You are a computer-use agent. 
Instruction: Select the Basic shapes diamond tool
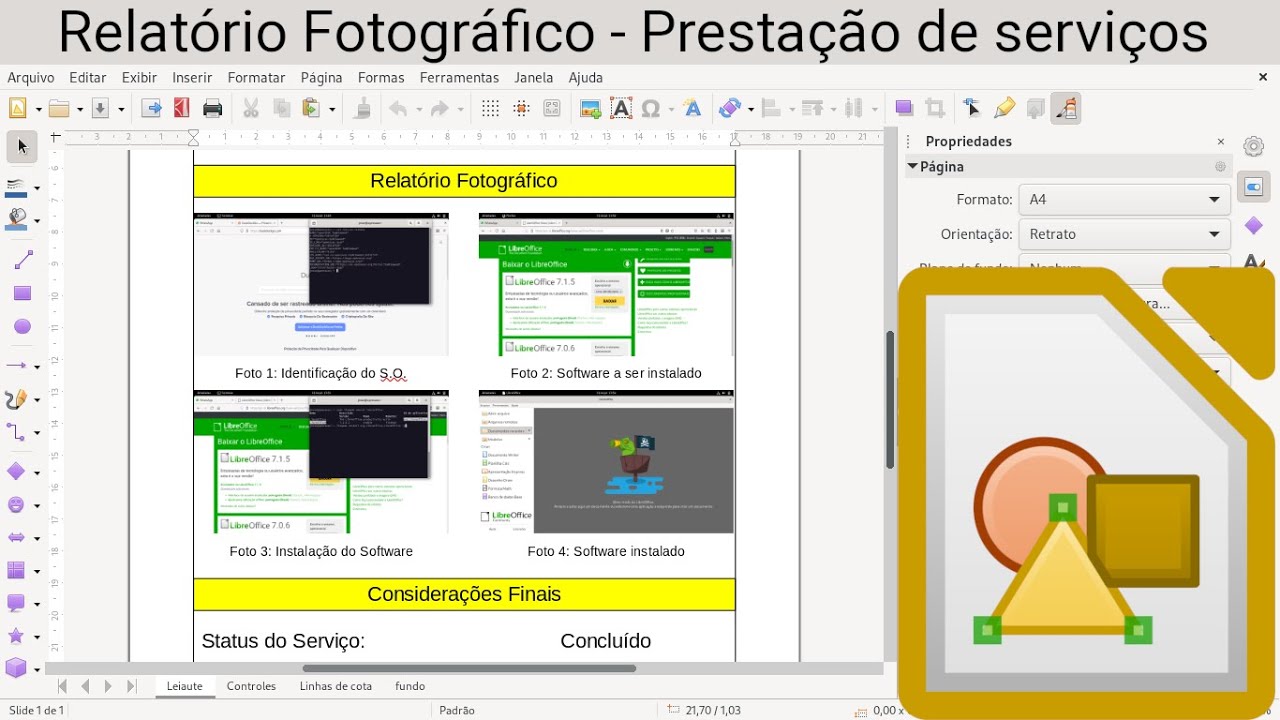tap(17, 471)
